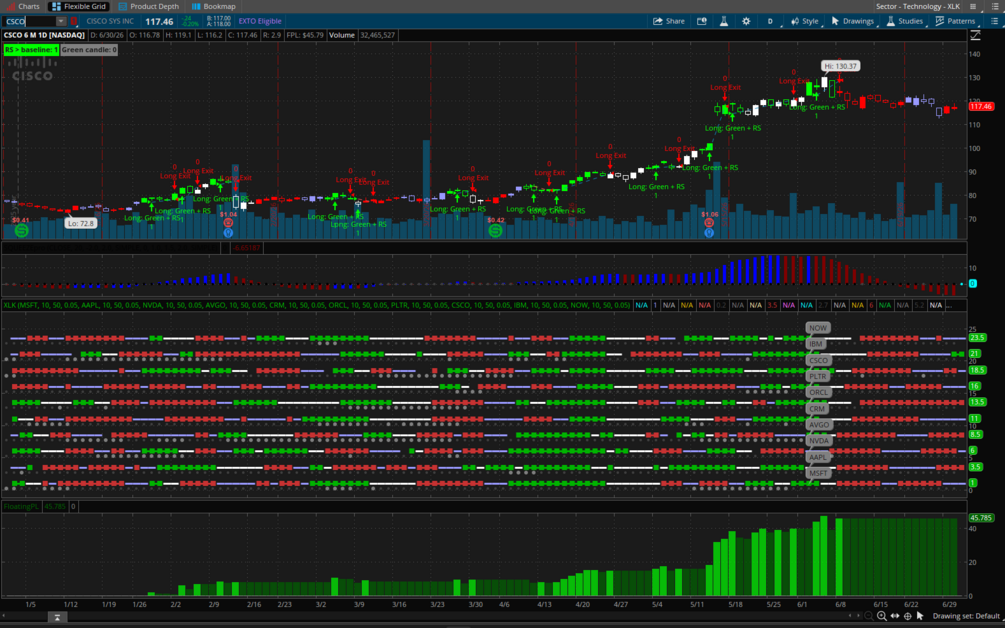Open the Sector - Technology - XLK watchlist selector
1005x628 pixels.
click(x=918, y=6)
